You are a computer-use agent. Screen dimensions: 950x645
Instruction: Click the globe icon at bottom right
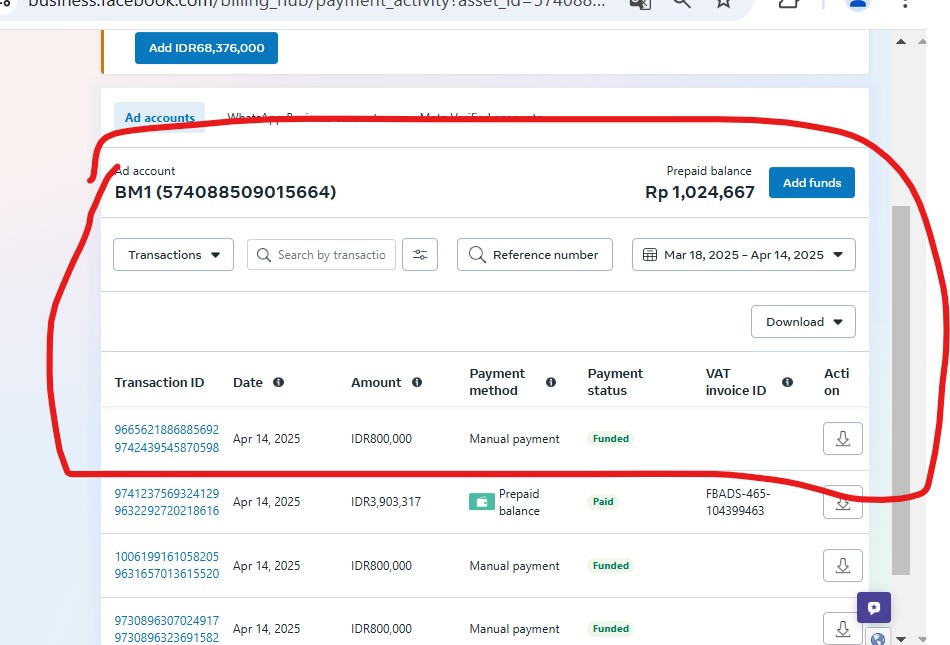(878, 639)
